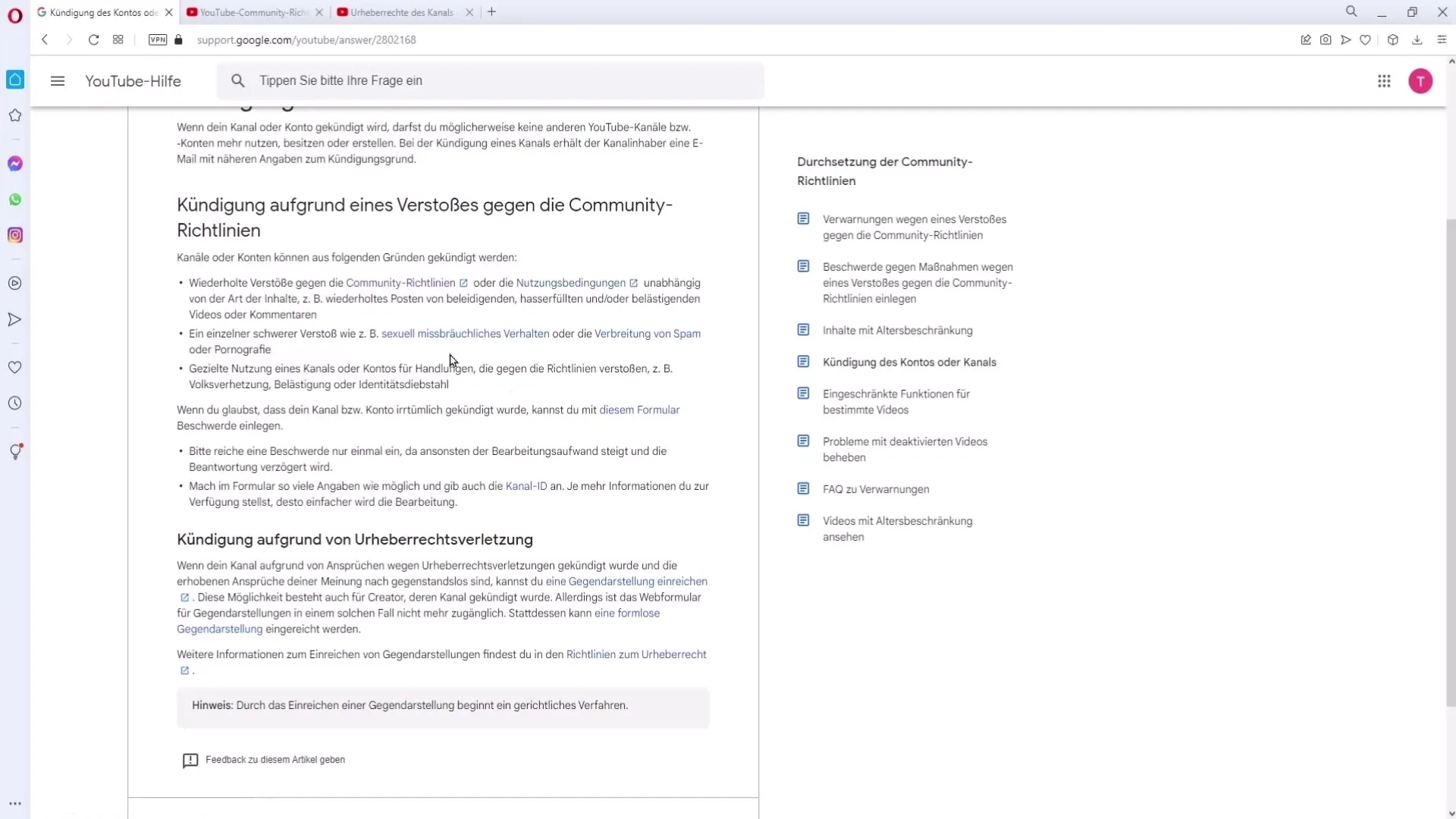Open sidebar heart pinboards icon

pyautogui.click(x=15, y=368)
